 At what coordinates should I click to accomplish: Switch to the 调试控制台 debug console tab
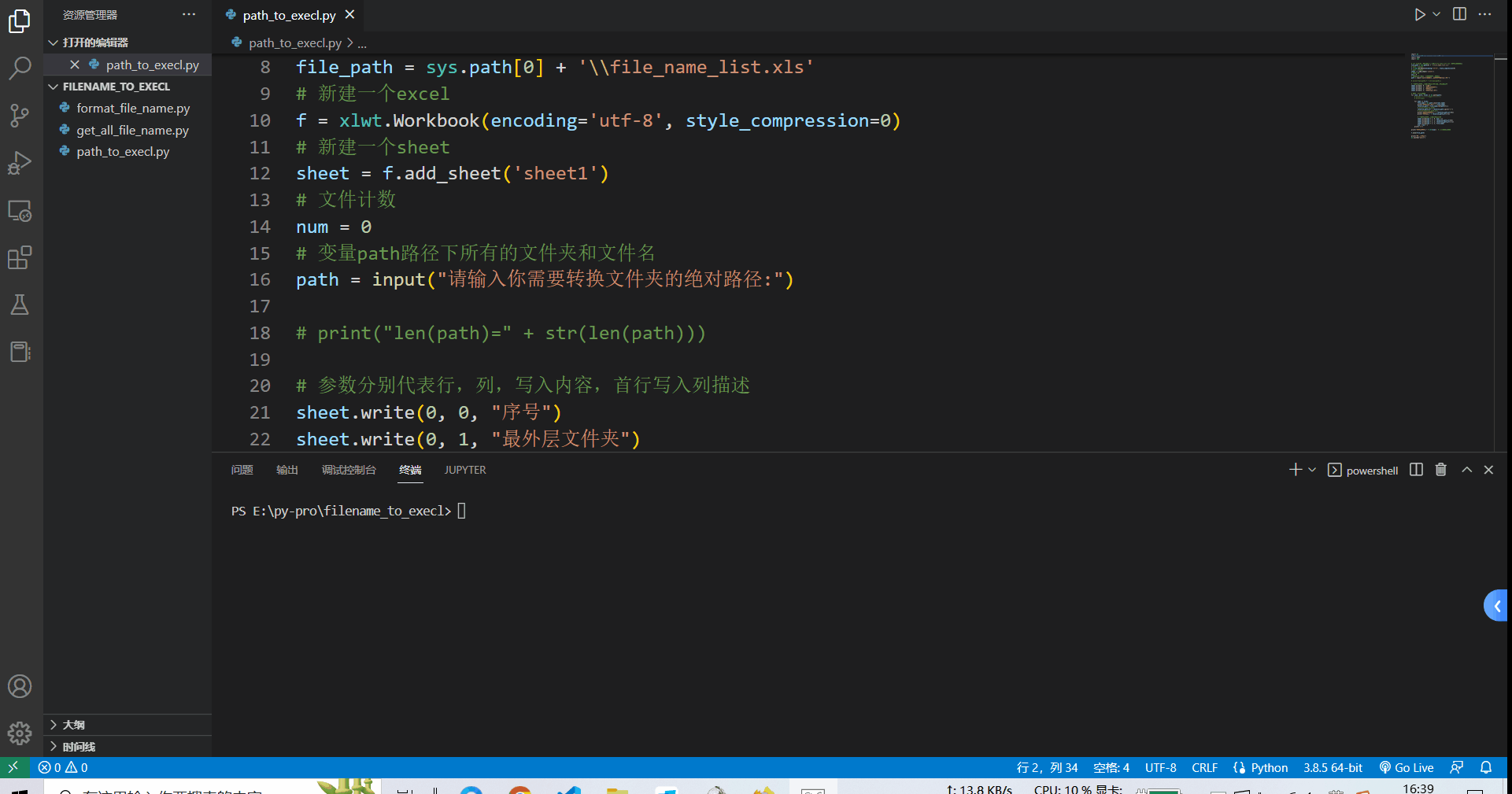pyautogui.click(x=349, y=470)
